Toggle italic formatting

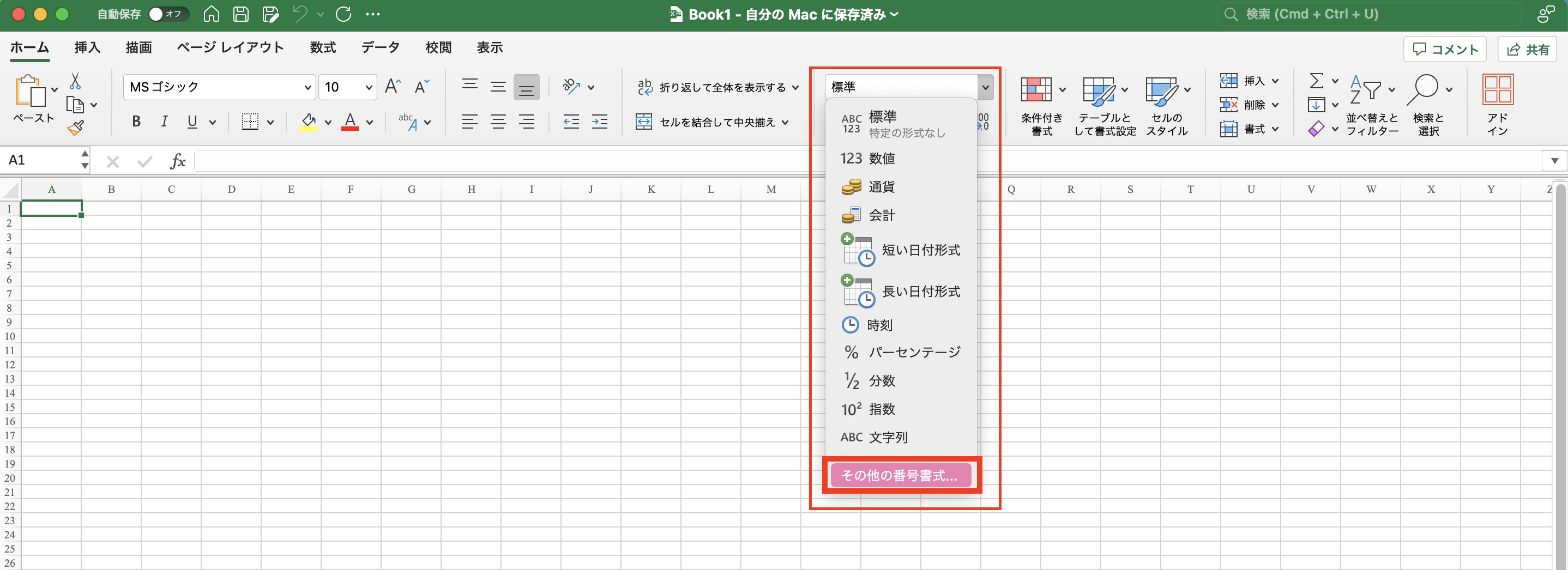pyautogui.click(x=164, y=122)
